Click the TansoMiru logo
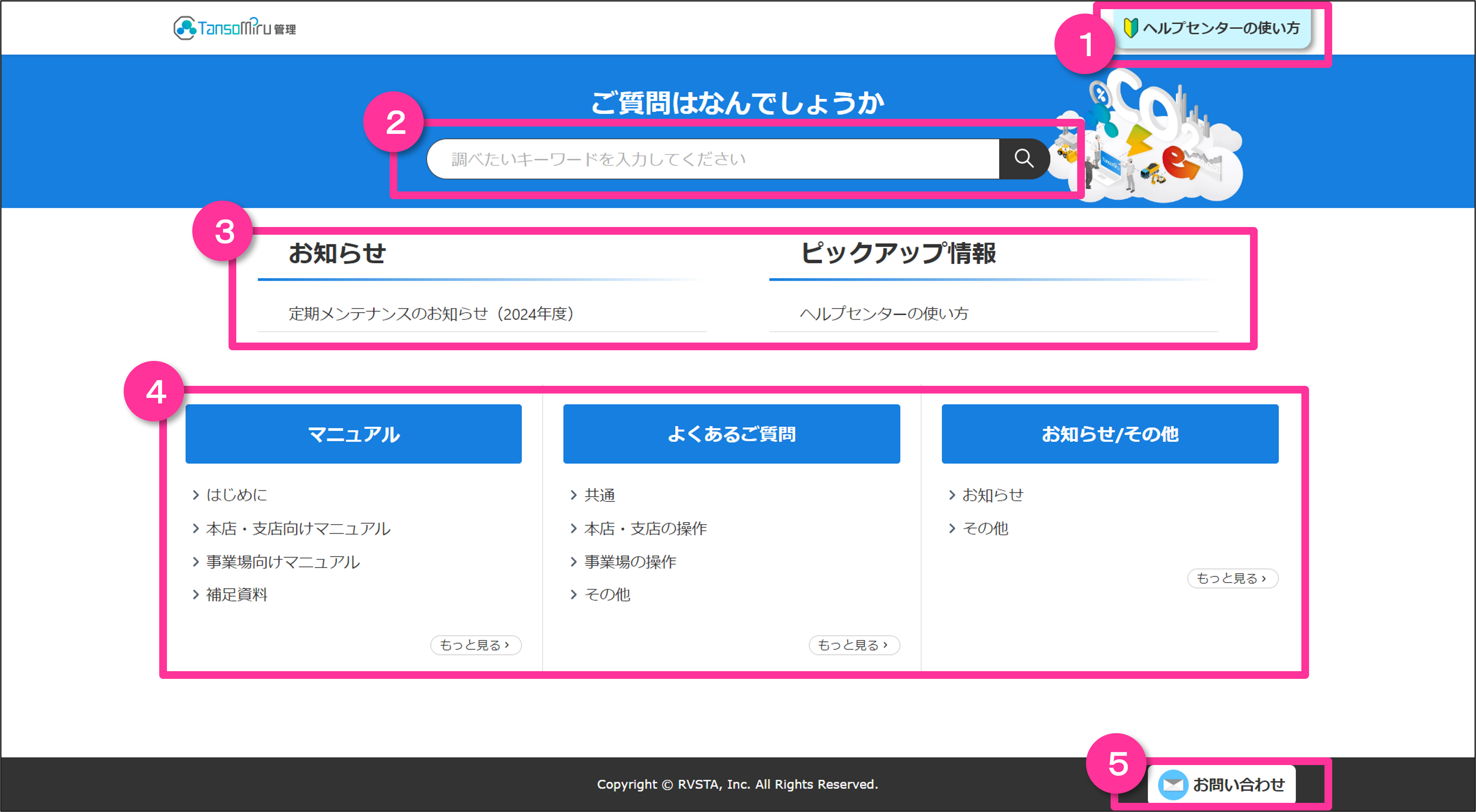Image resolution: width=1476 pixels, height=812 pixels. (x=234, y=28)
